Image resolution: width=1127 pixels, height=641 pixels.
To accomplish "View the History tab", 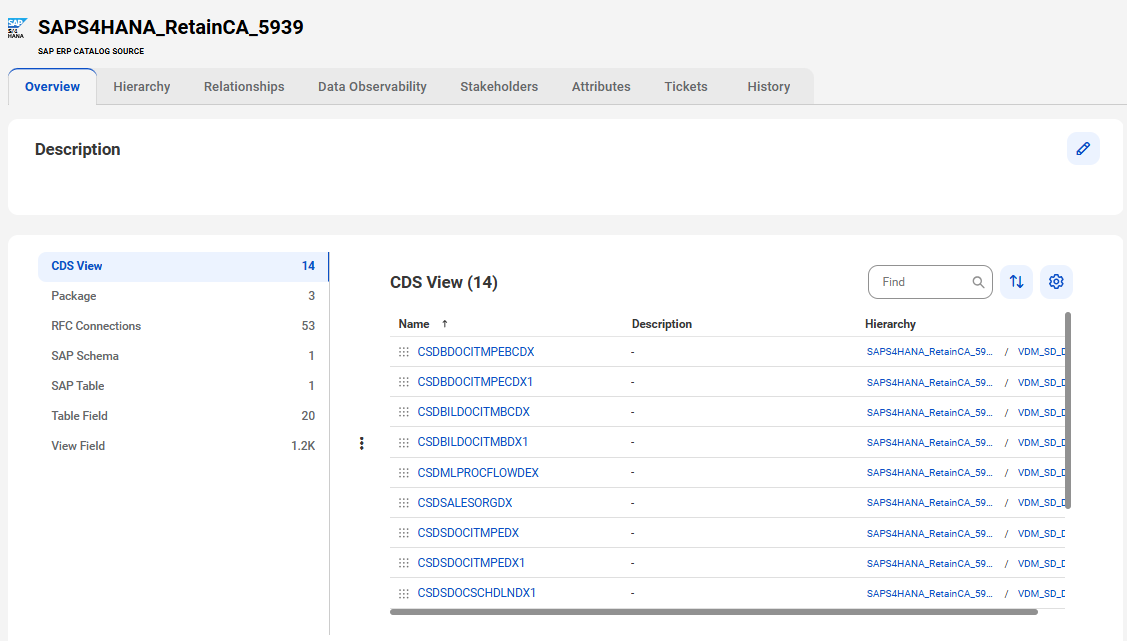I will pyautogui.click(x=768, y=86).
